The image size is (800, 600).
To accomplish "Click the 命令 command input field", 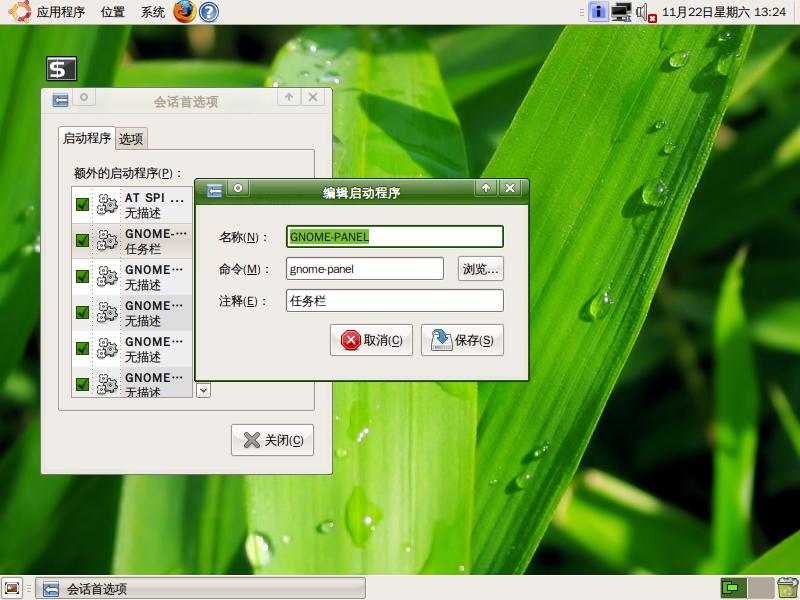I will click(365, 268).
